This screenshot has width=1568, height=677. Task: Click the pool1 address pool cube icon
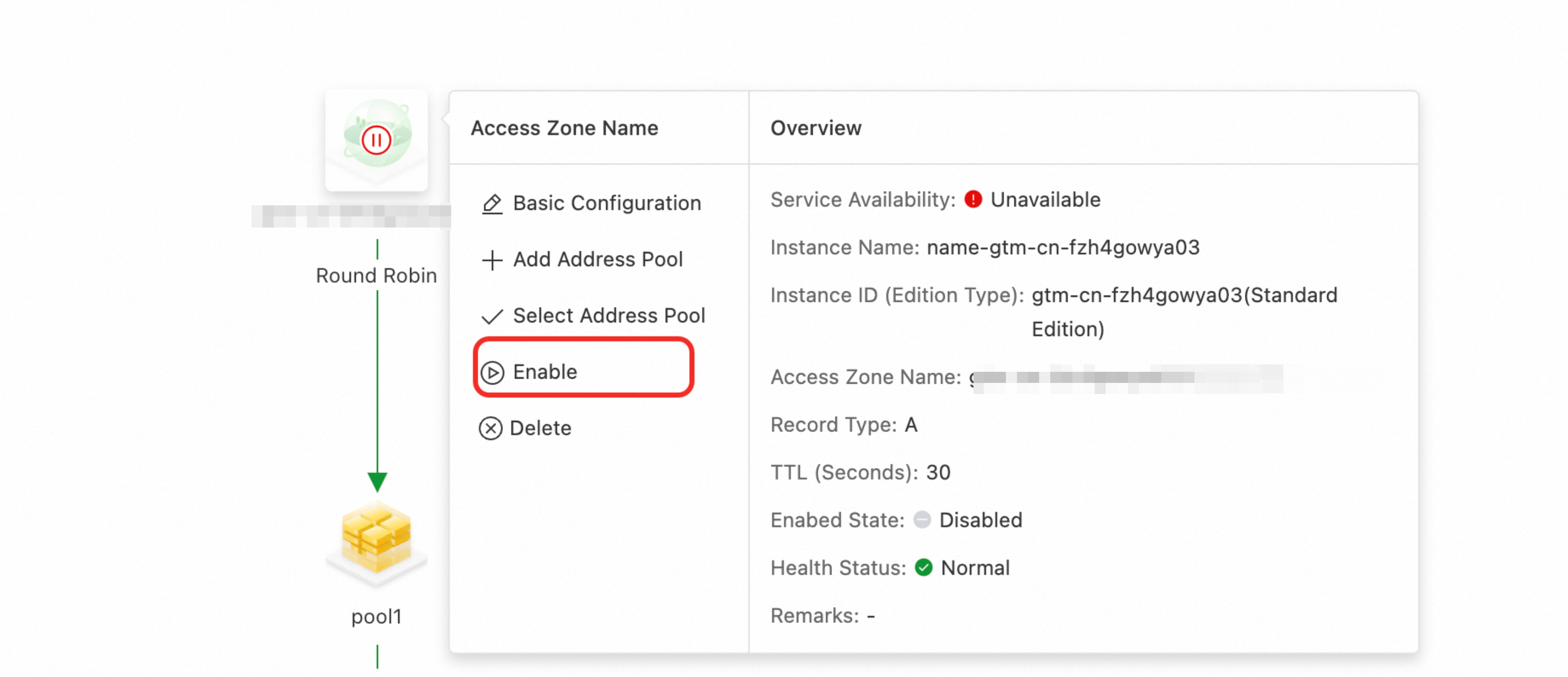tap(376, 538)
